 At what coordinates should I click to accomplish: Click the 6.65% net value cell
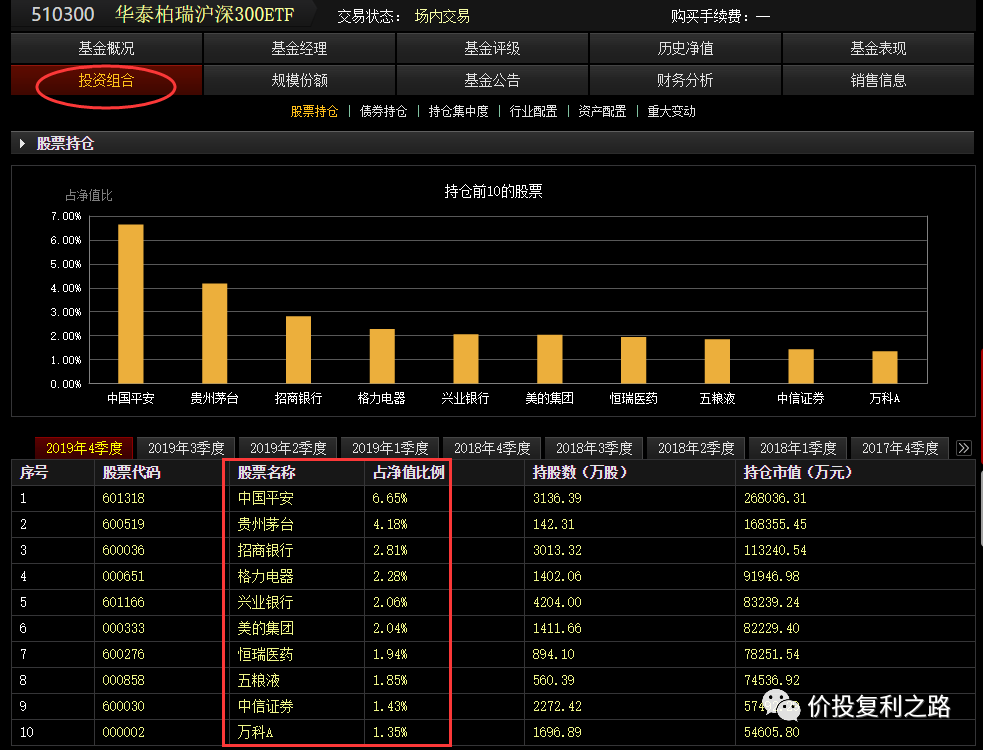coord(390,499)
